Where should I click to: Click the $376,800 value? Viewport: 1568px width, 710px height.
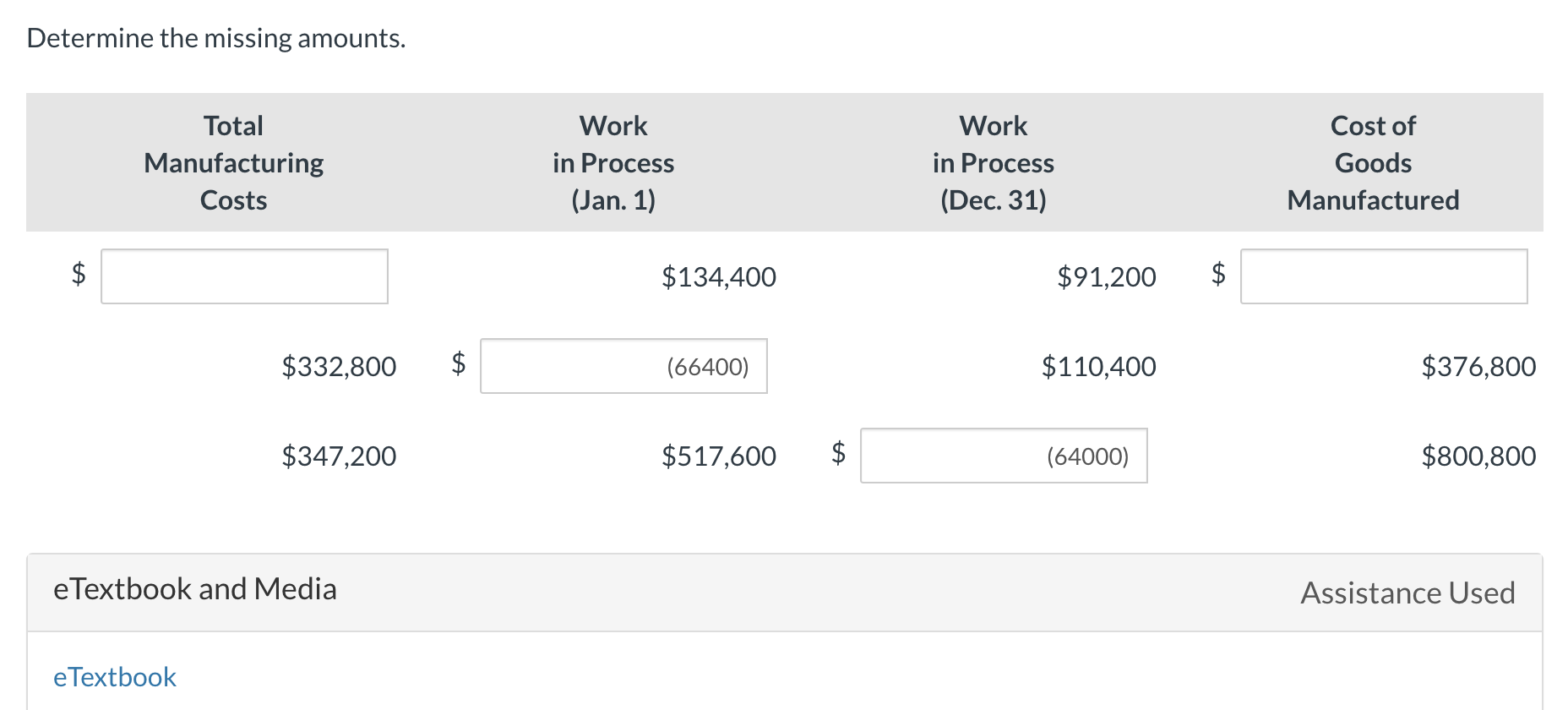1479,366
